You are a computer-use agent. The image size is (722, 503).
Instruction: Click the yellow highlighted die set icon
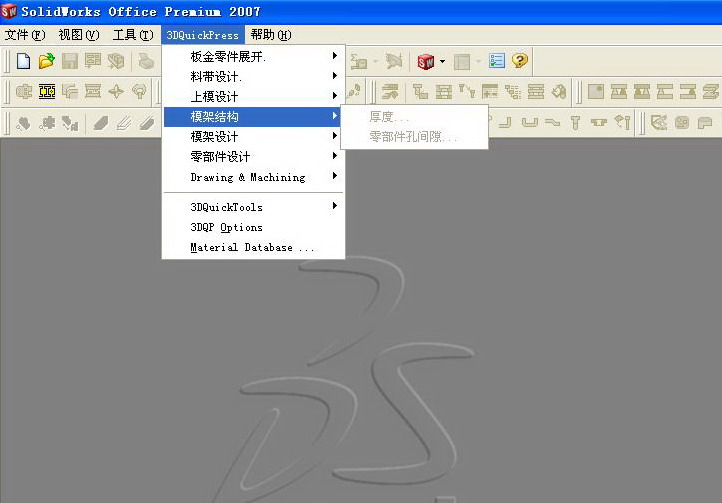47,92
